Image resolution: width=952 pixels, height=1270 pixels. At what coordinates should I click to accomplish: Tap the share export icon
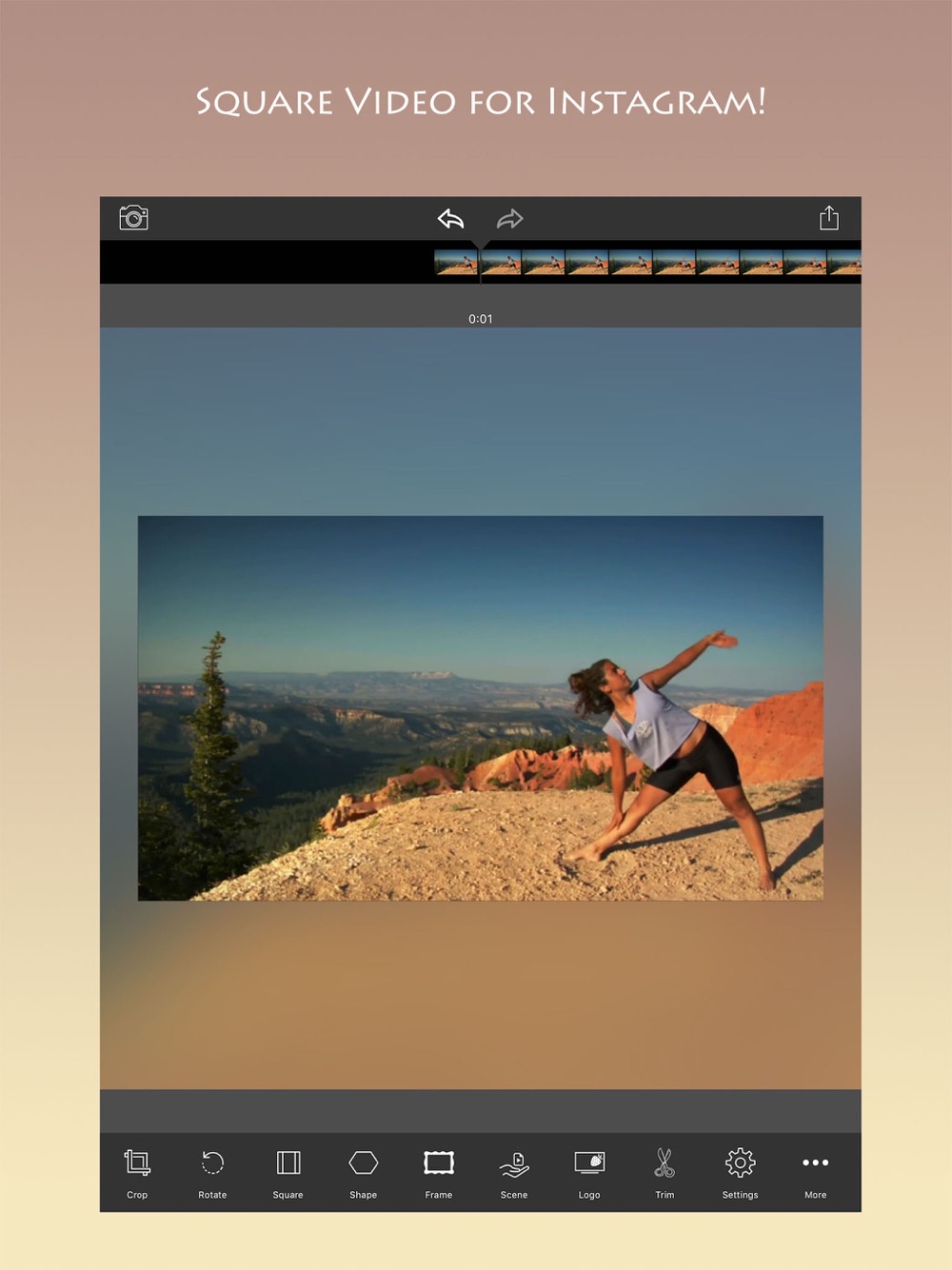click(x=829, y=218)
